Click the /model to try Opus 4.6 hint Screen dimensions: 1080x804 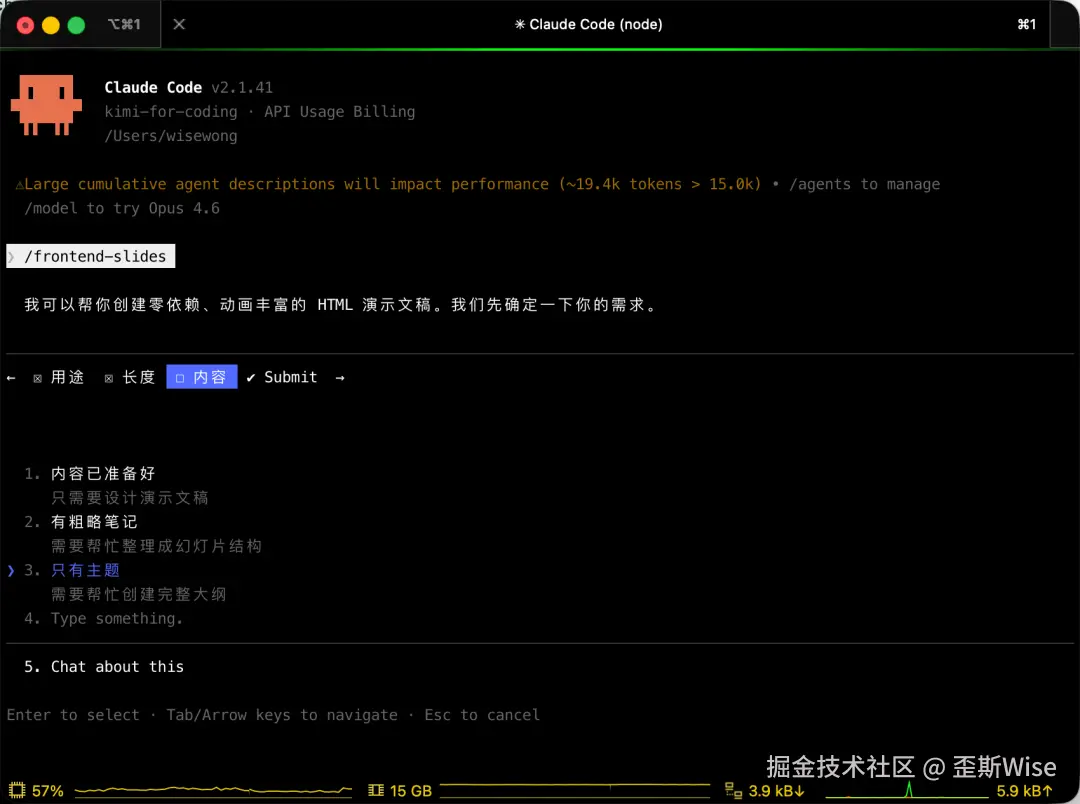tap(122, 208)
